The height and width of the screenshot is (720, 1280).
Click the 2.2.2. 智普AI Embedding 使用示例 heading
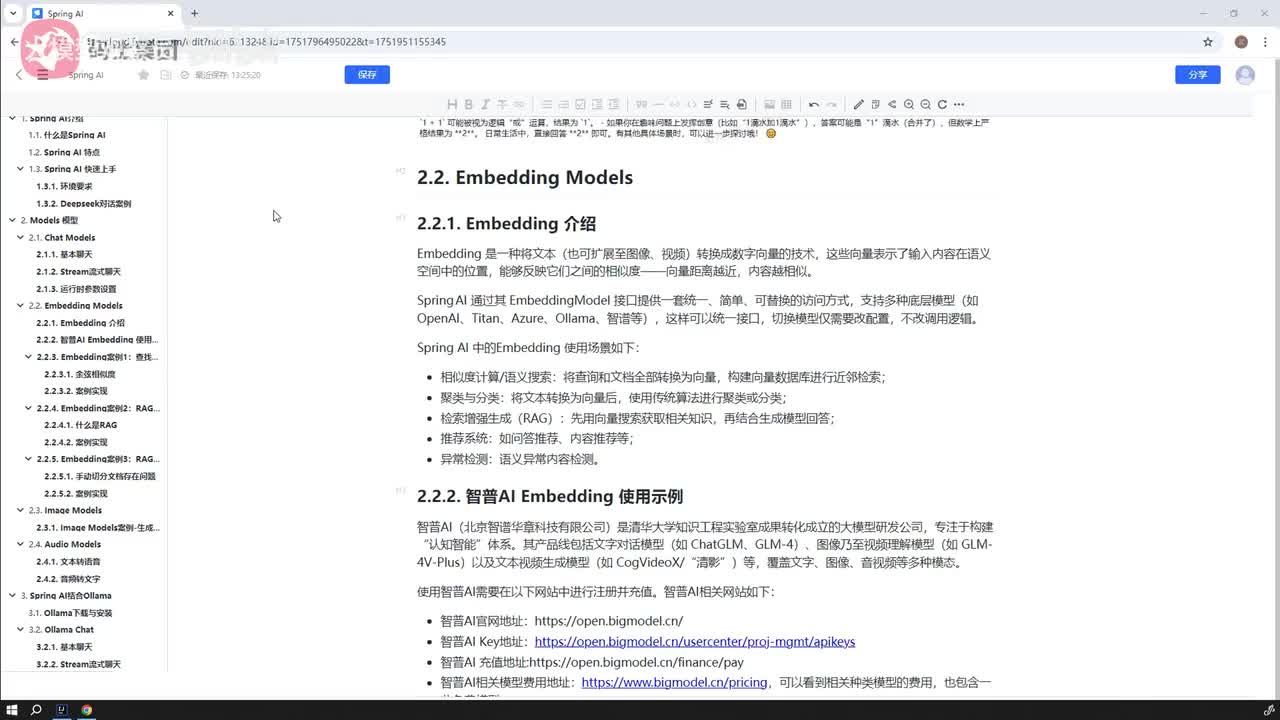pyautogui.click(x=550, y=496)
